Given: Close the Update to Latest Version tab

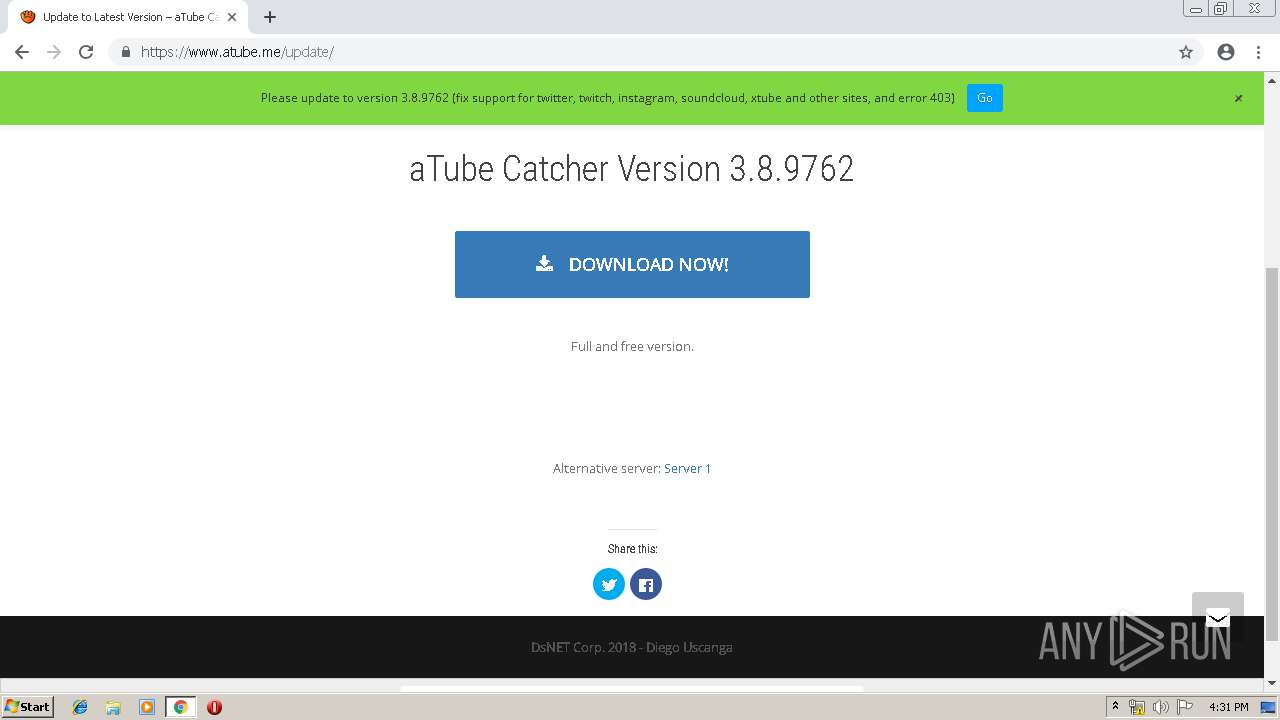Looking at the screenshot, I should [232, 17].
